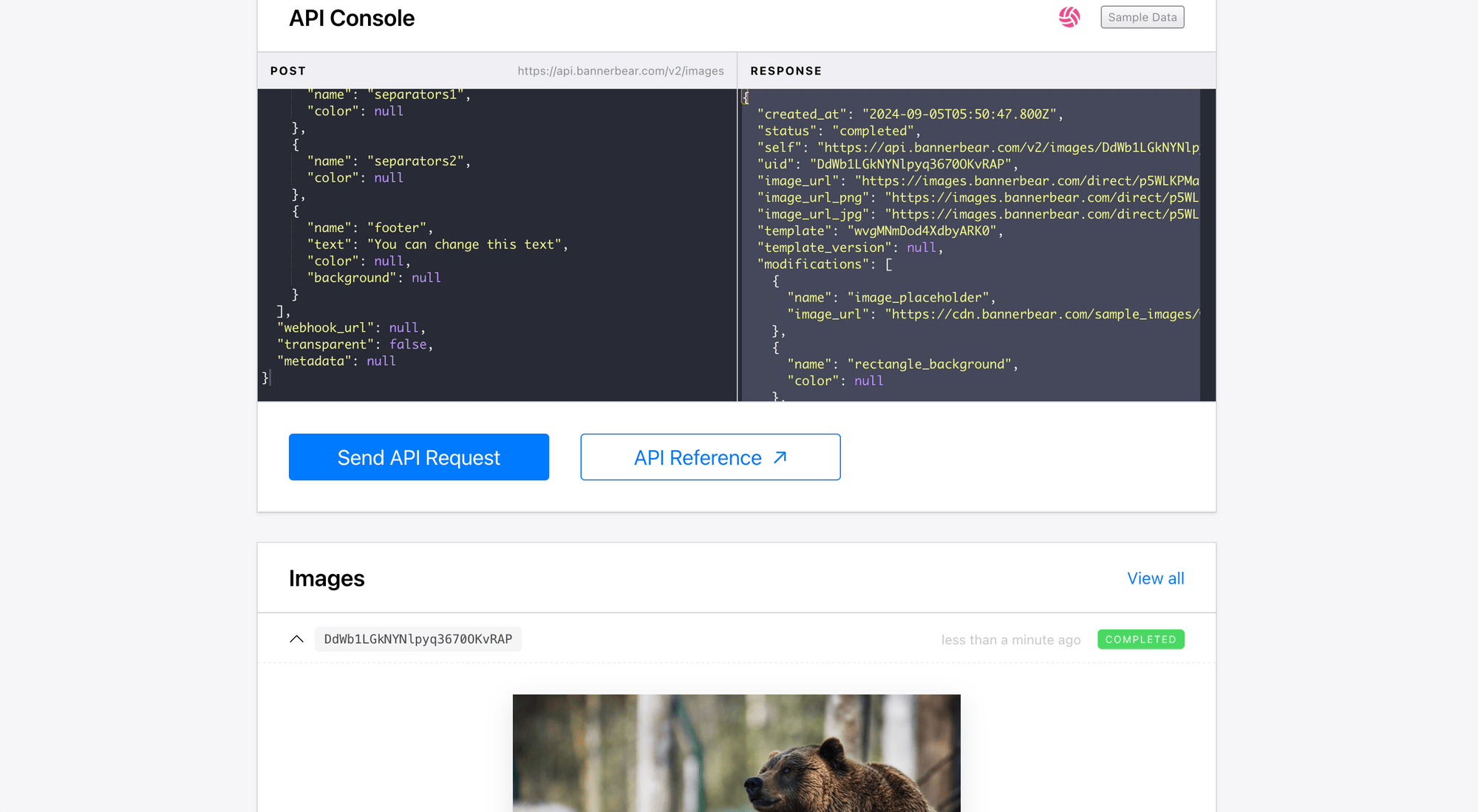Click the green COMPLETED status badge
The image size is (1478, 812).
pyautogui.click(x=1140, y=639)
